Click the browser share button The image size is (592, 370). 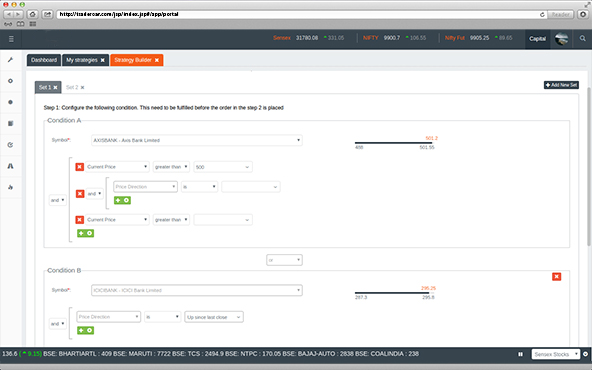click(47, 14)
